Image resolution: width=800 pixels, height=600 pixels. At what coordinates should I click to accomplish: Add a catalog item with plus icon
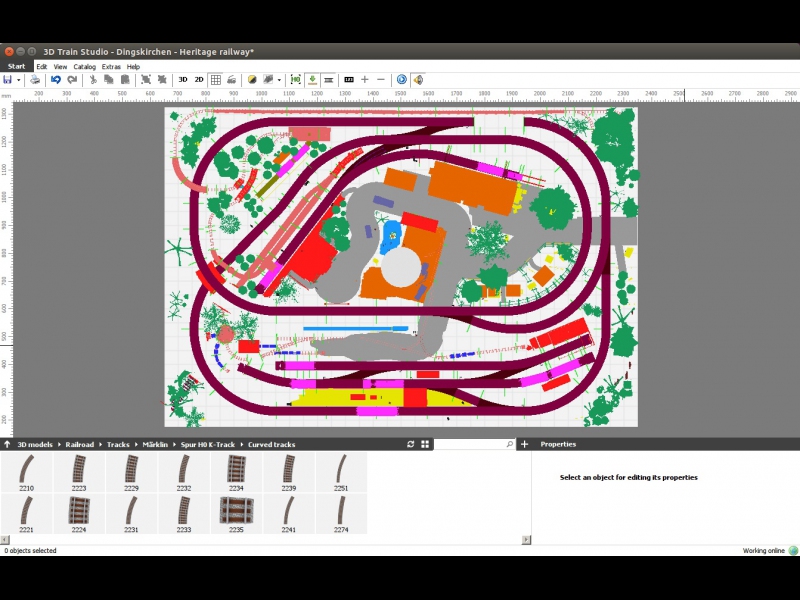point(525,444)
